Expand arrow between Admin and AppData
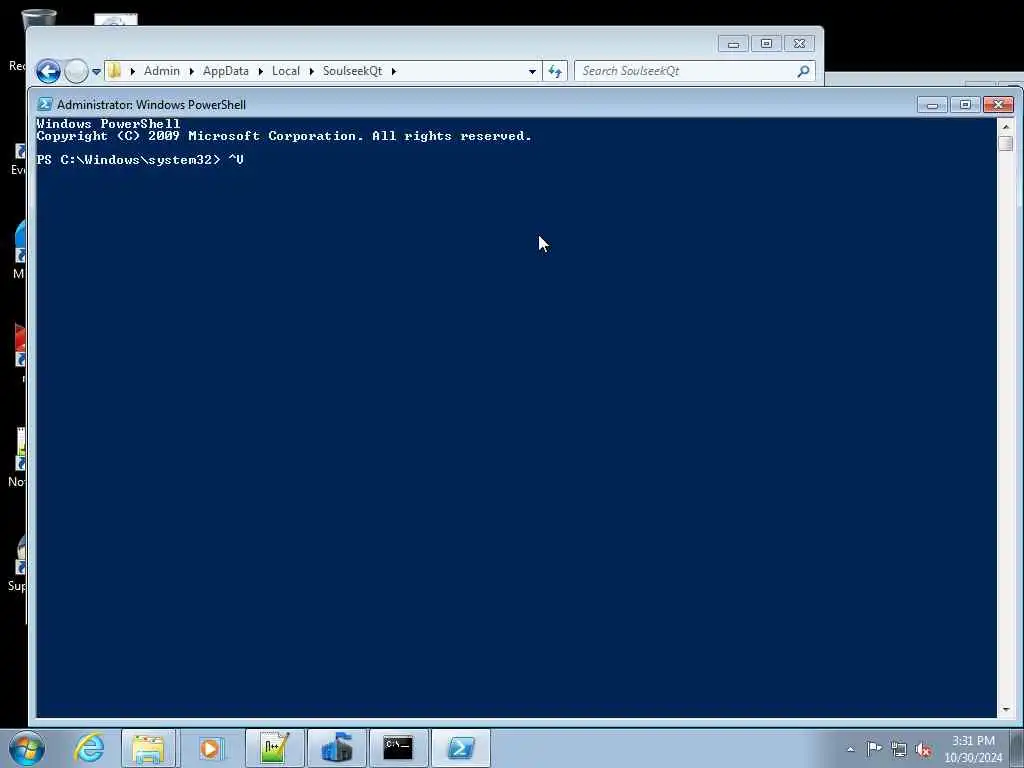Viewport: 1024px width, 768px height. [191, 71]
